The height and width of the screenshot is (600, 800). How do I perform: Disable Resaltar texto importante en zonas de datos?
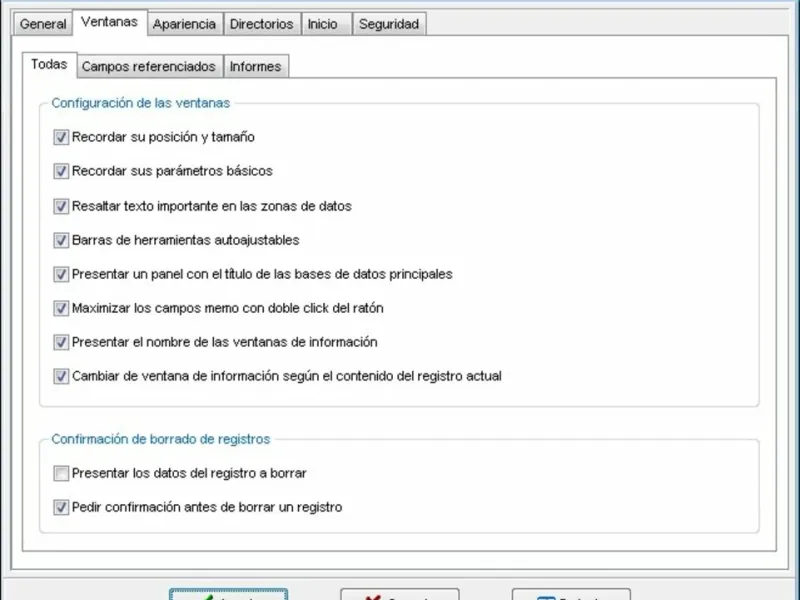point(61,206)
